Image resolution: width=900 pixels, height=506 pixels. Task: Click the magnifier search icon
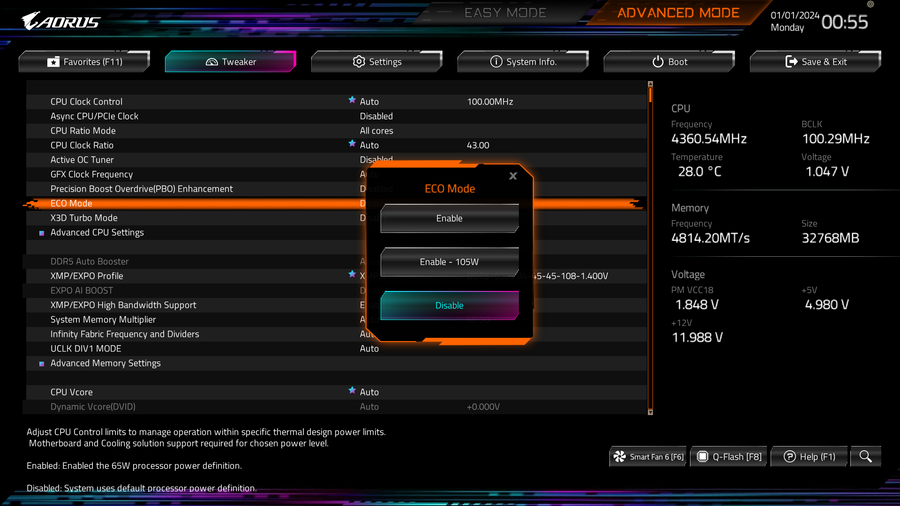coord(866,457)
